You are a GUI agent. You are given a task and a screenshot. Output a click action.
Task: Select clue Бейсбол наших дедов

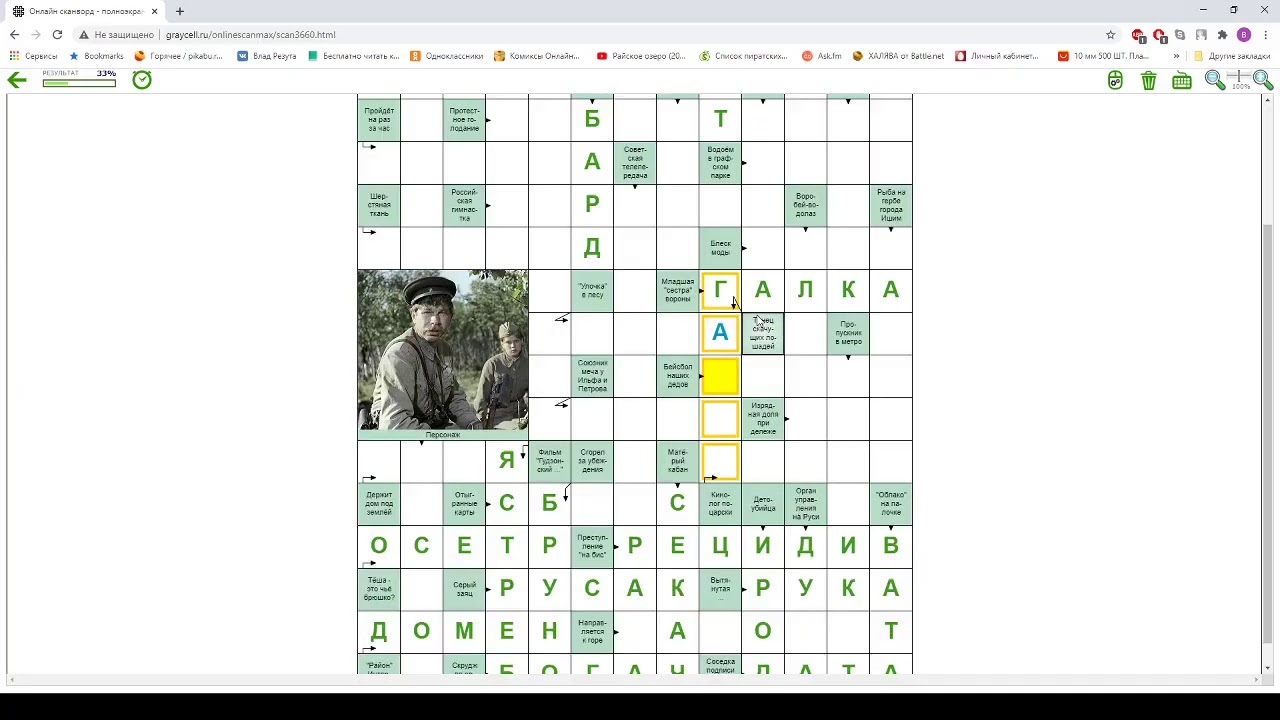(x=678, y=376)
